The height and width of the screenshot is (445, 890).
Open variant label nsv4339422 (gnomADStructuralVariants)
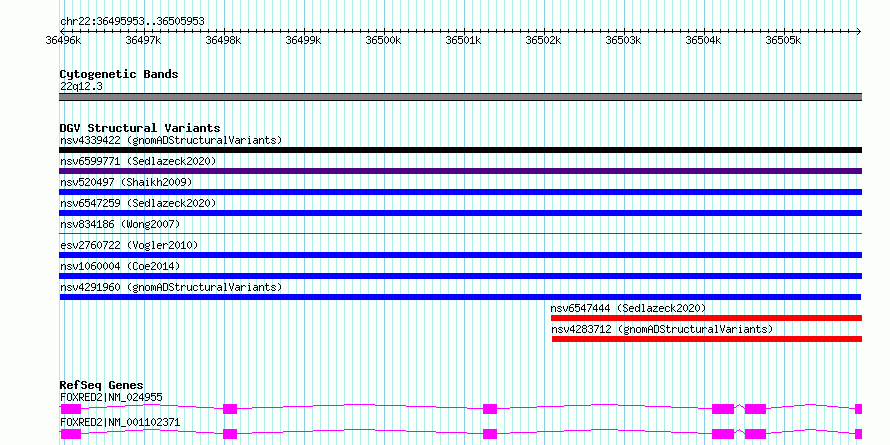171,140
